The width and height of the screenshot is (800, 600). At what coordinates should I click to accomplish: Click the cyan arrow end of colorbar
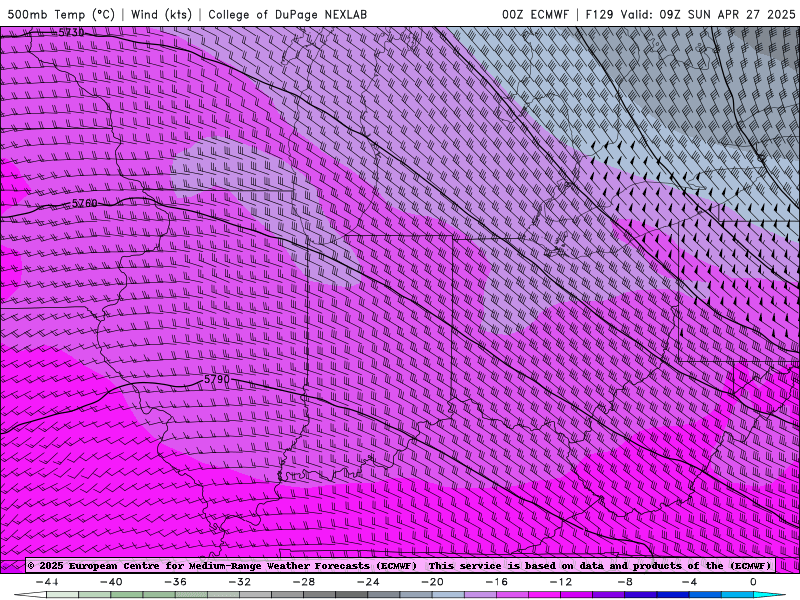[x=769, y=595]
